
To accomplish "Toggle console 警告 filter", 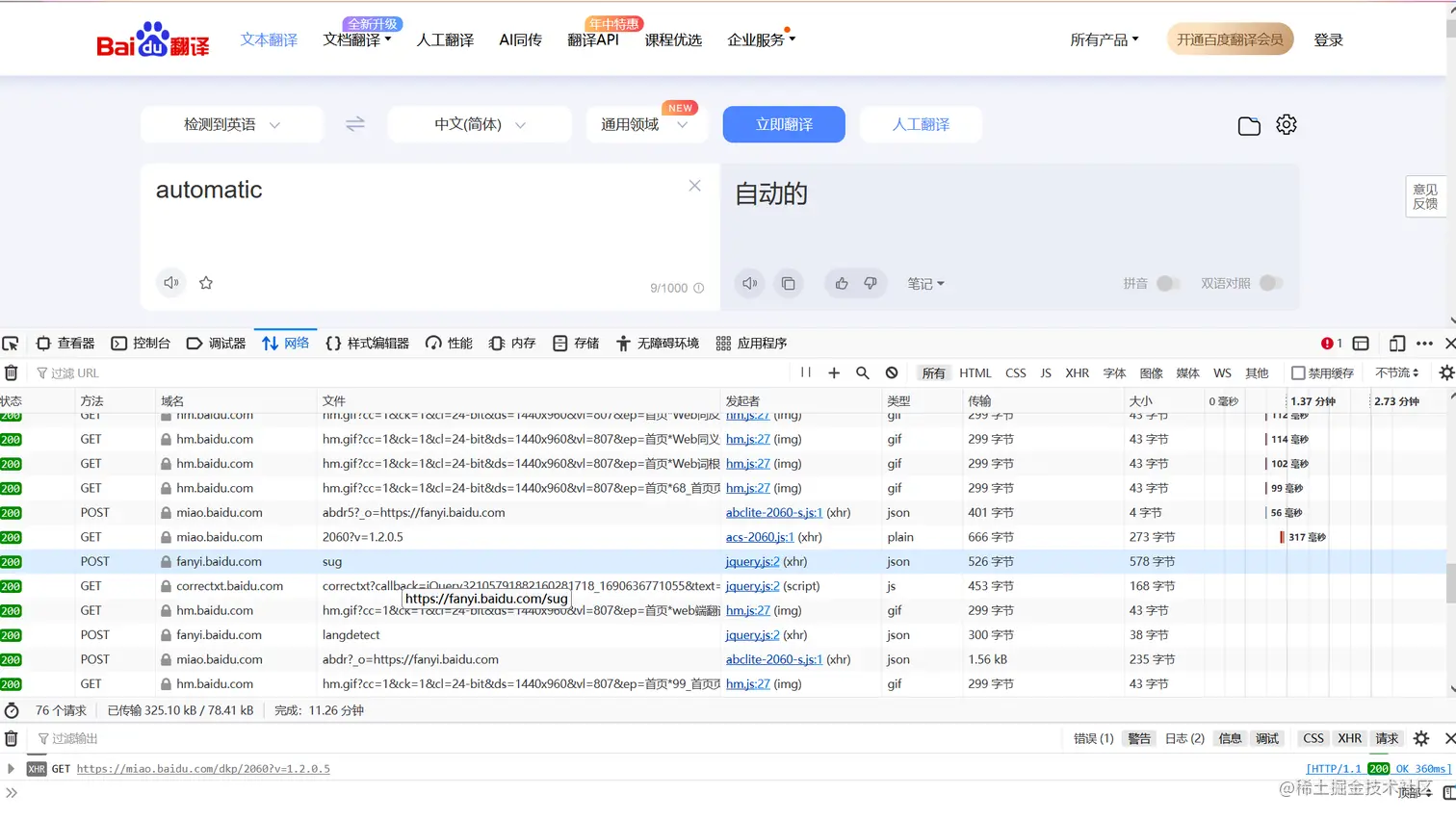I will [1139, 738].
